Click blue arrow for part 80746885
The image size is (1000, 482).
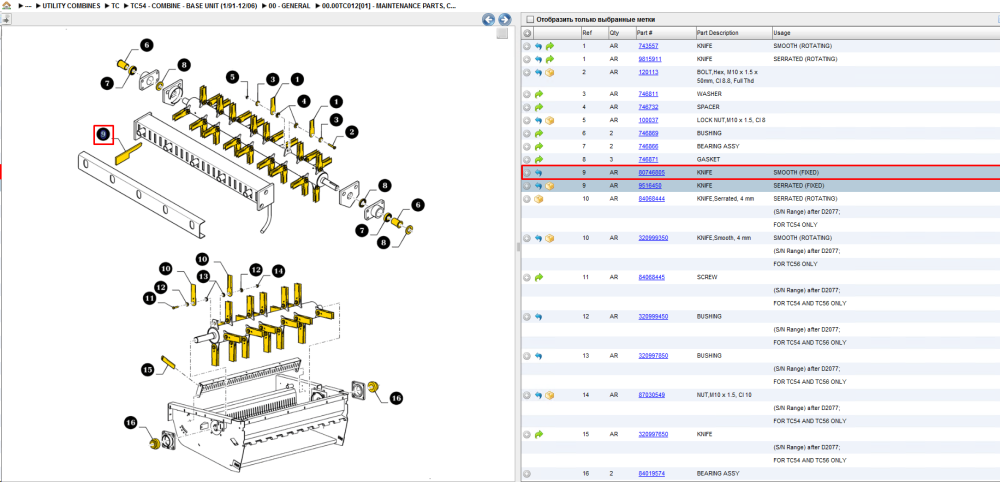(538, 173)
